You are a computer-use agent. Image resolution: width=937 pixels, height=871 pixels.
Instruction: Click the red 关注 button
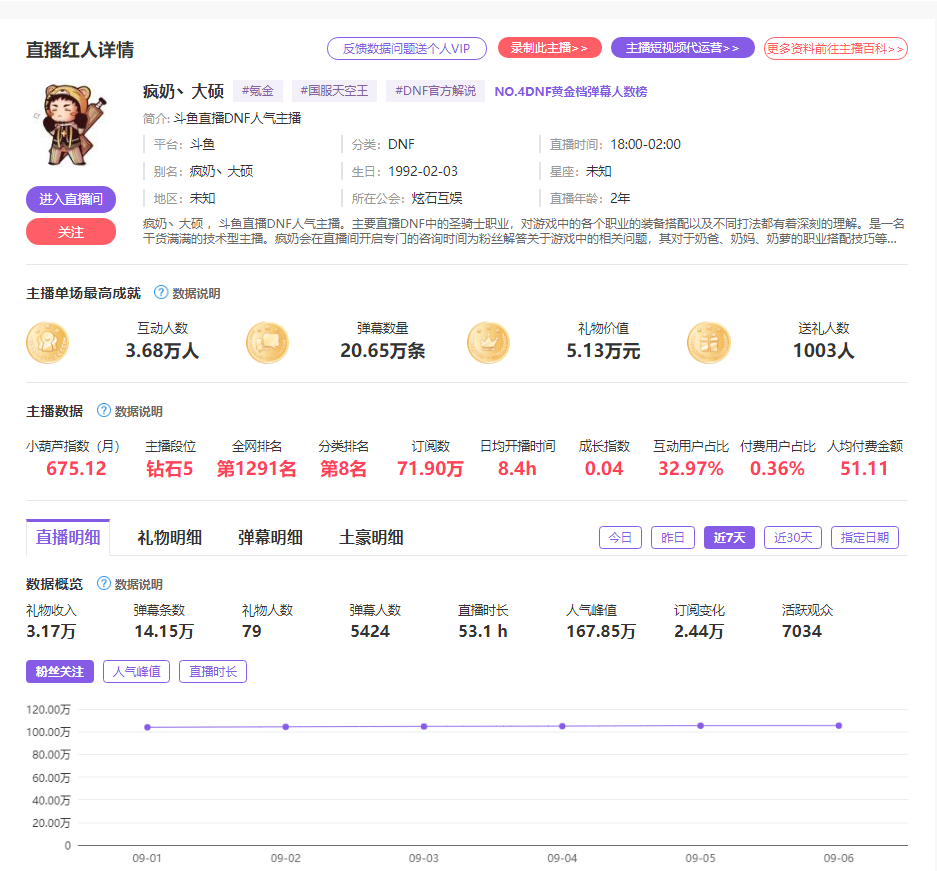pos(70,232)
